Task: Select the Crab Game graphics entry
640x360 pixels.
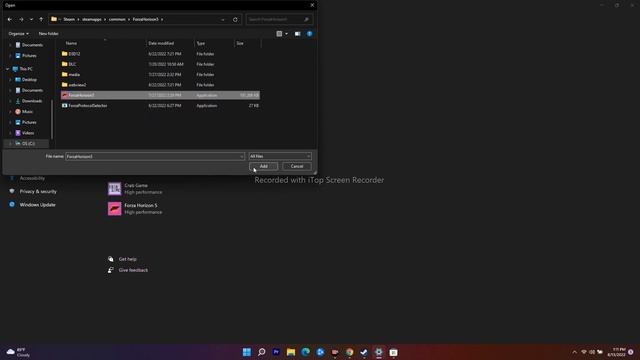Action: (135, 189)
